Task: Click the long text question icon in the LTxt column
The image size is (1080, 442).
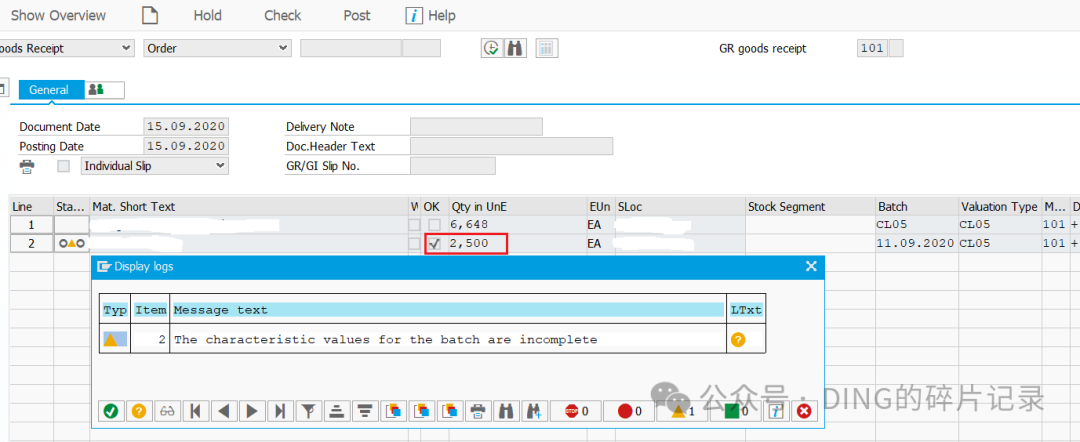Action: [738, 339]
